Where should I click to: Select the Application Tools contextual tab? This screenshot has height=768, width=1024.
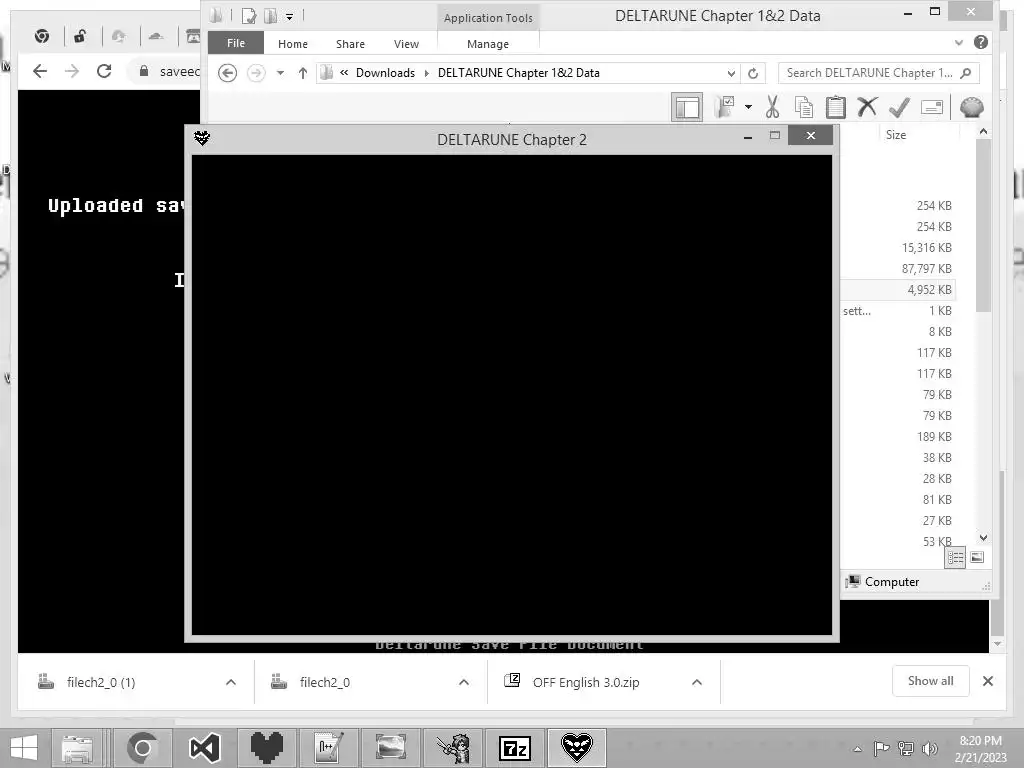[488, 18]
